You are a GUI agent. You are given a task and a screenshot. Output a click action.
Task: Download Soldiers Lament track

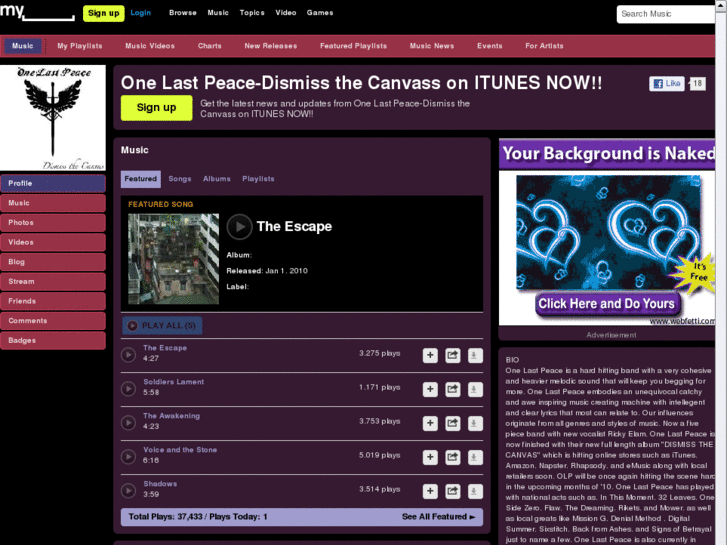(475, 389)
